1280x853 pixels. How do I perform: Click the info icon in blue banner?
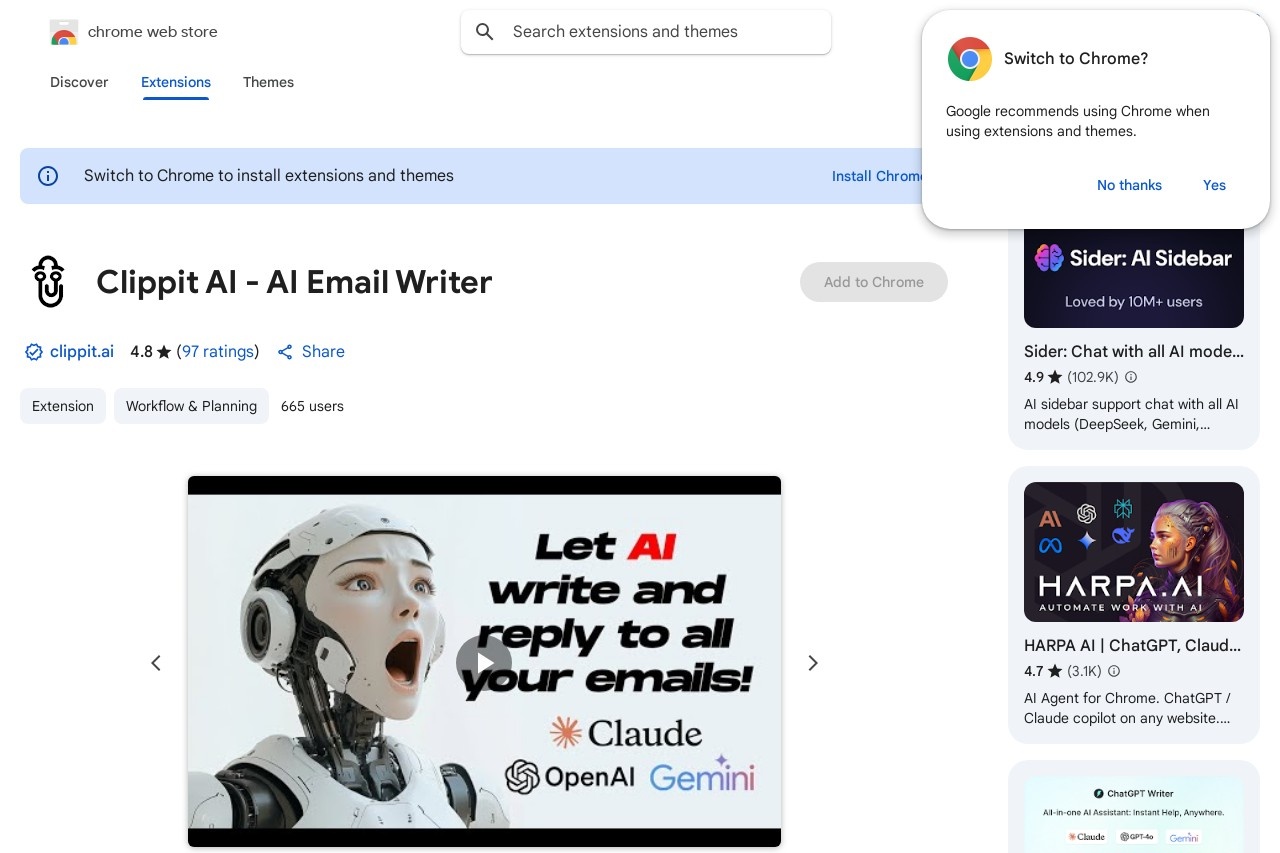pyautogui.click(x=48, y=176)
